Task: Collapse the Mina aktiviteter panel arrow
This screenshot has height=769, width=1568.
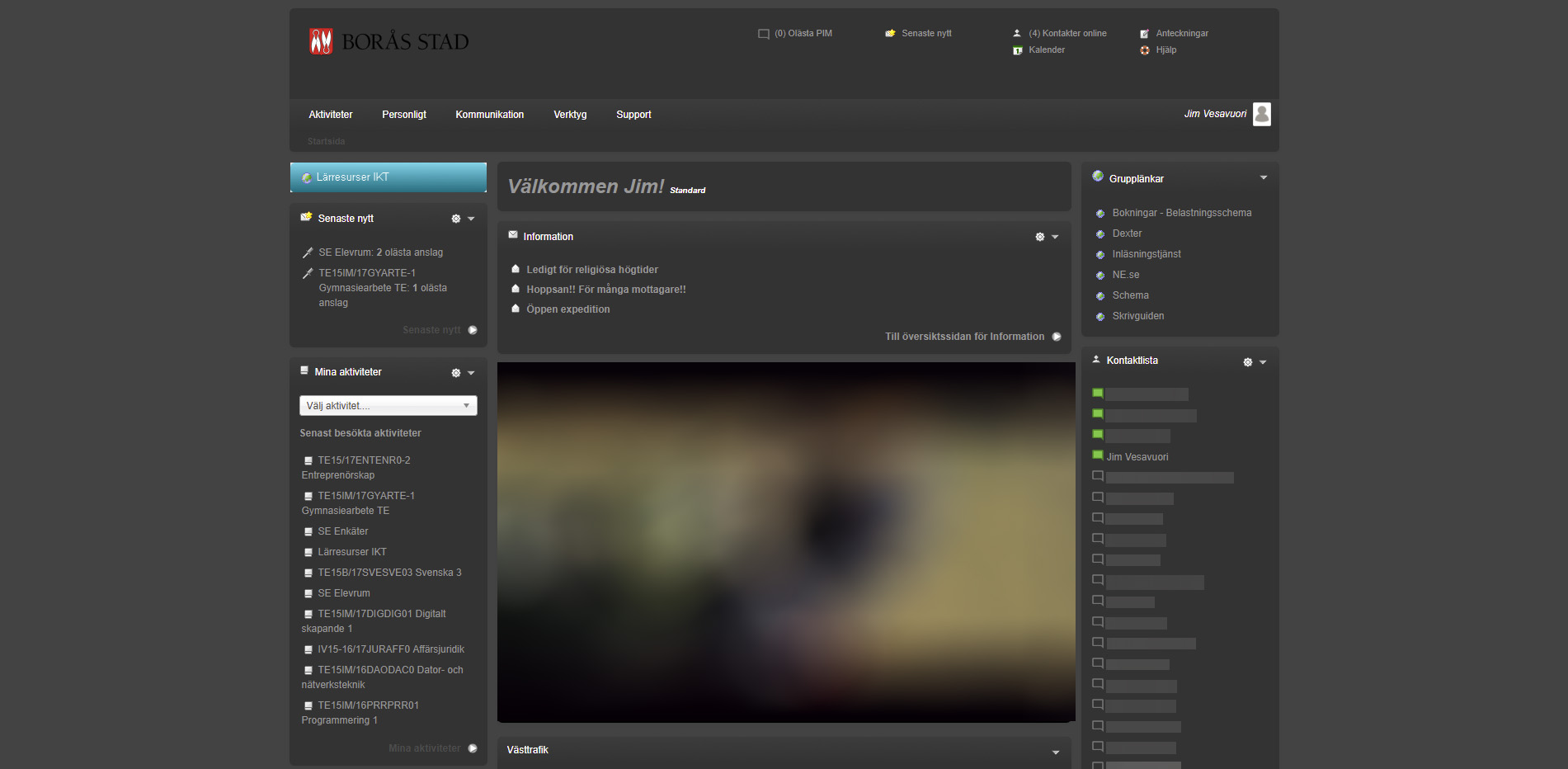Action: pyautogui.click(x=471, y=373)
